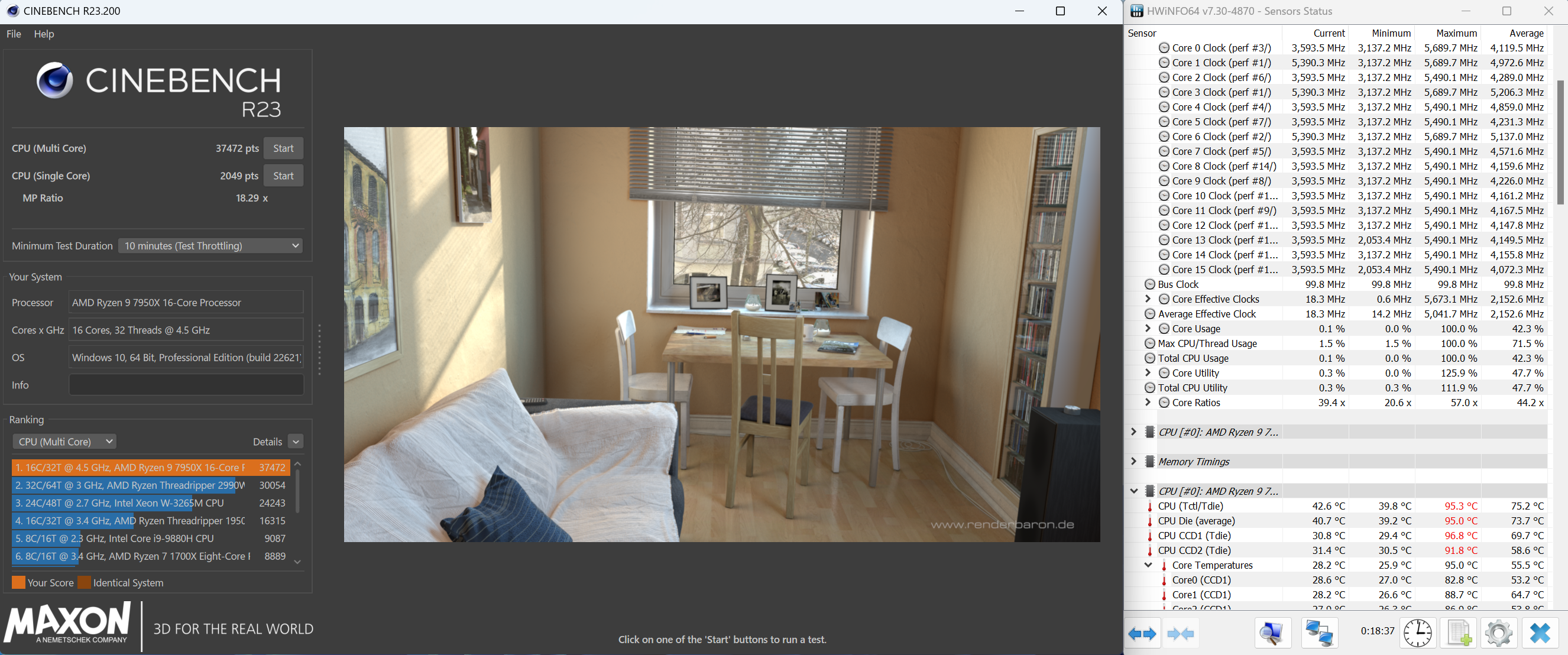The width and height of the screenshot is (1568, 655).
Task: Open the File menu in Cinebench
Action: tap(14, 34)
